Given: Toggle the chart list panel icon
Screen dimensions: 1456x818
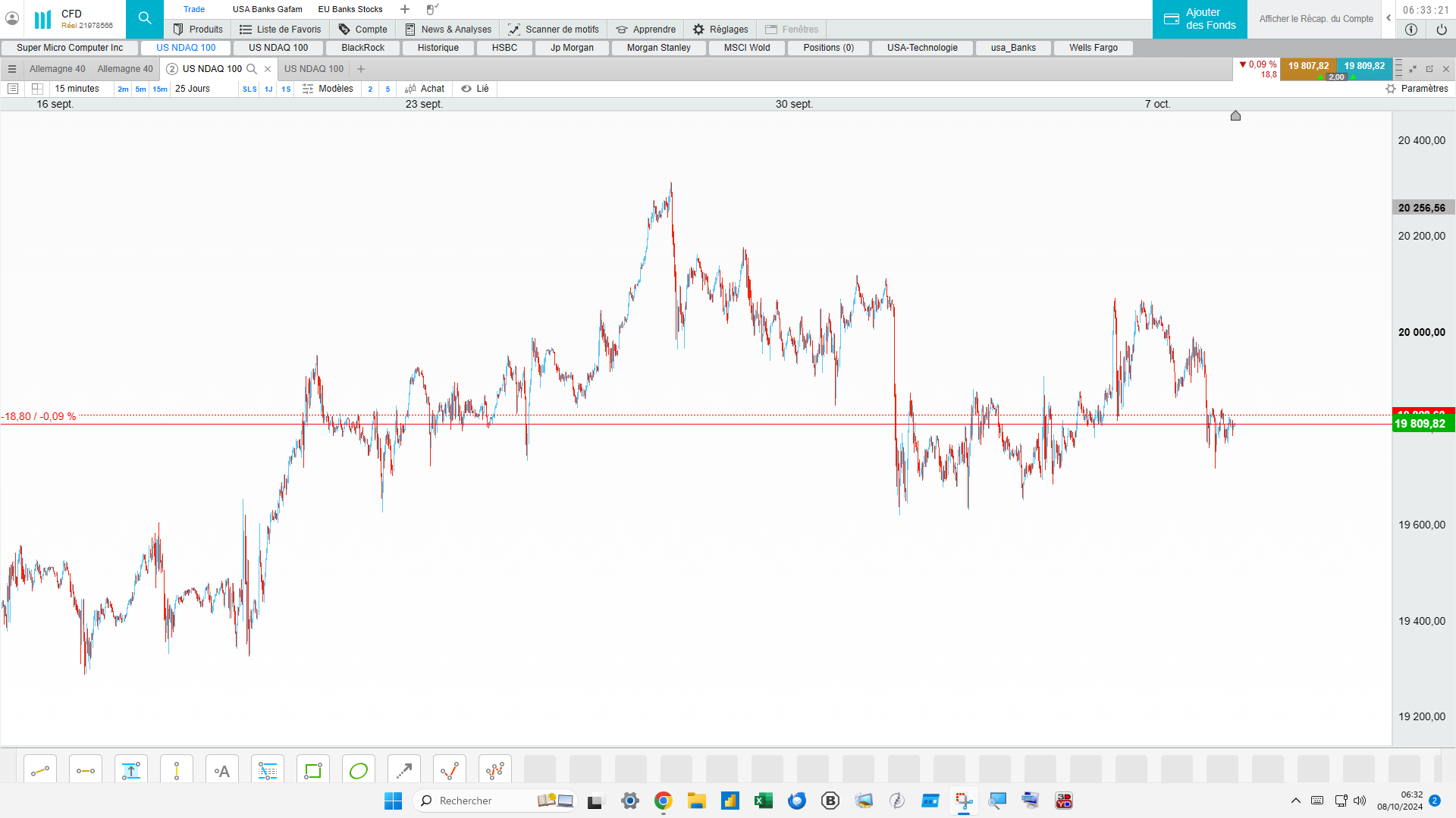Looking at the screenshot, I should point(13,89).
